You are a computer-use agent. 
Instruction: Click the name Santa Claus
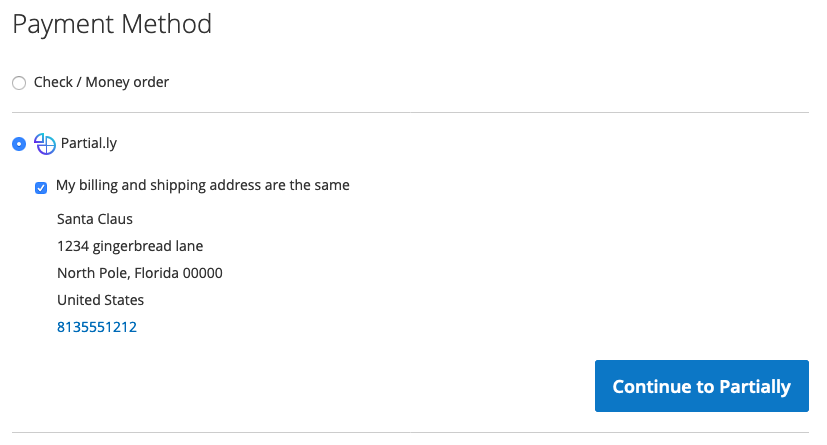click(x=95, y=219)
